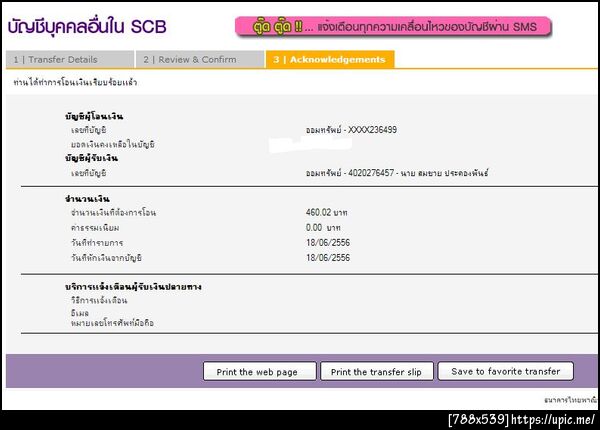Click the 'Print the web page' button
Image resolution: width=600 pixels, height=430 pixels.
click(259, 371)
